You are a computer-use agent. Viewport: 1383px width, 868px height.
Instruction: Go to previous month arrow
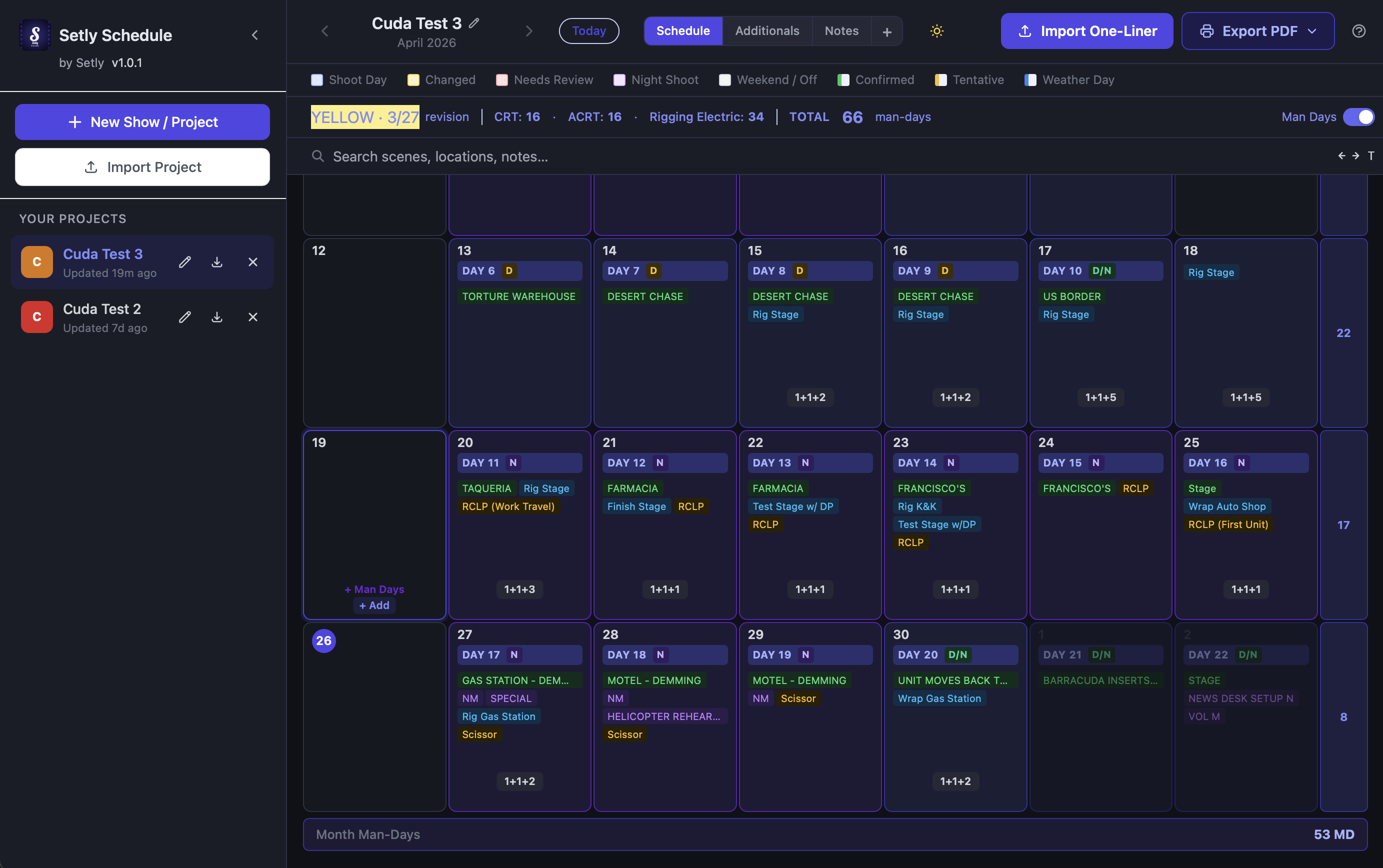[x=325, y=31]
